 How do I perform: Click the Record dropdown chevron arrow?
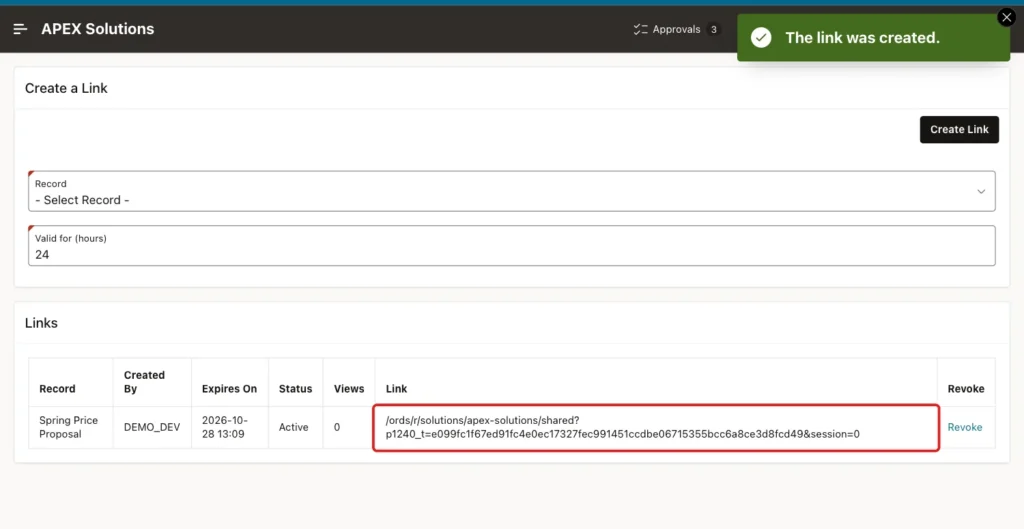point(981,191)
